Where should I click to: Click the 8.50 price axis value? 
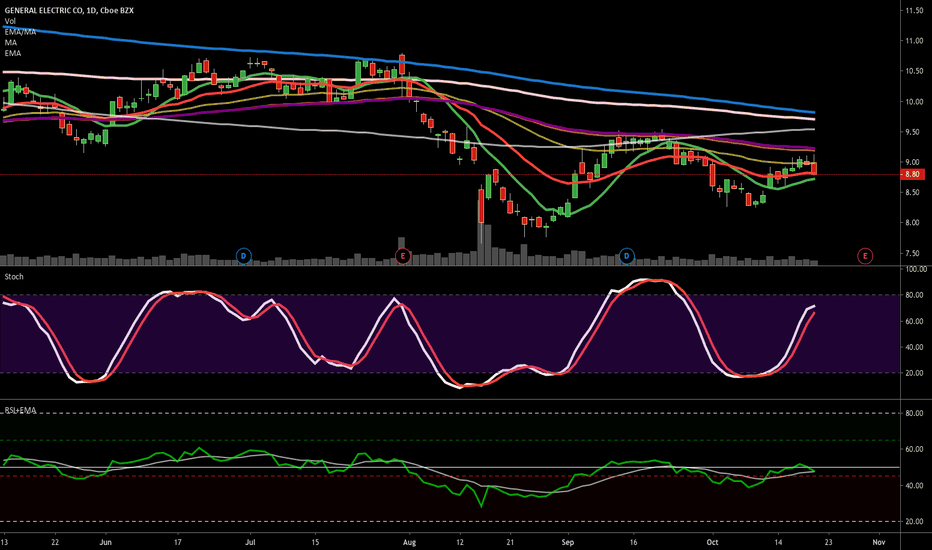click(x=914, y=192)
